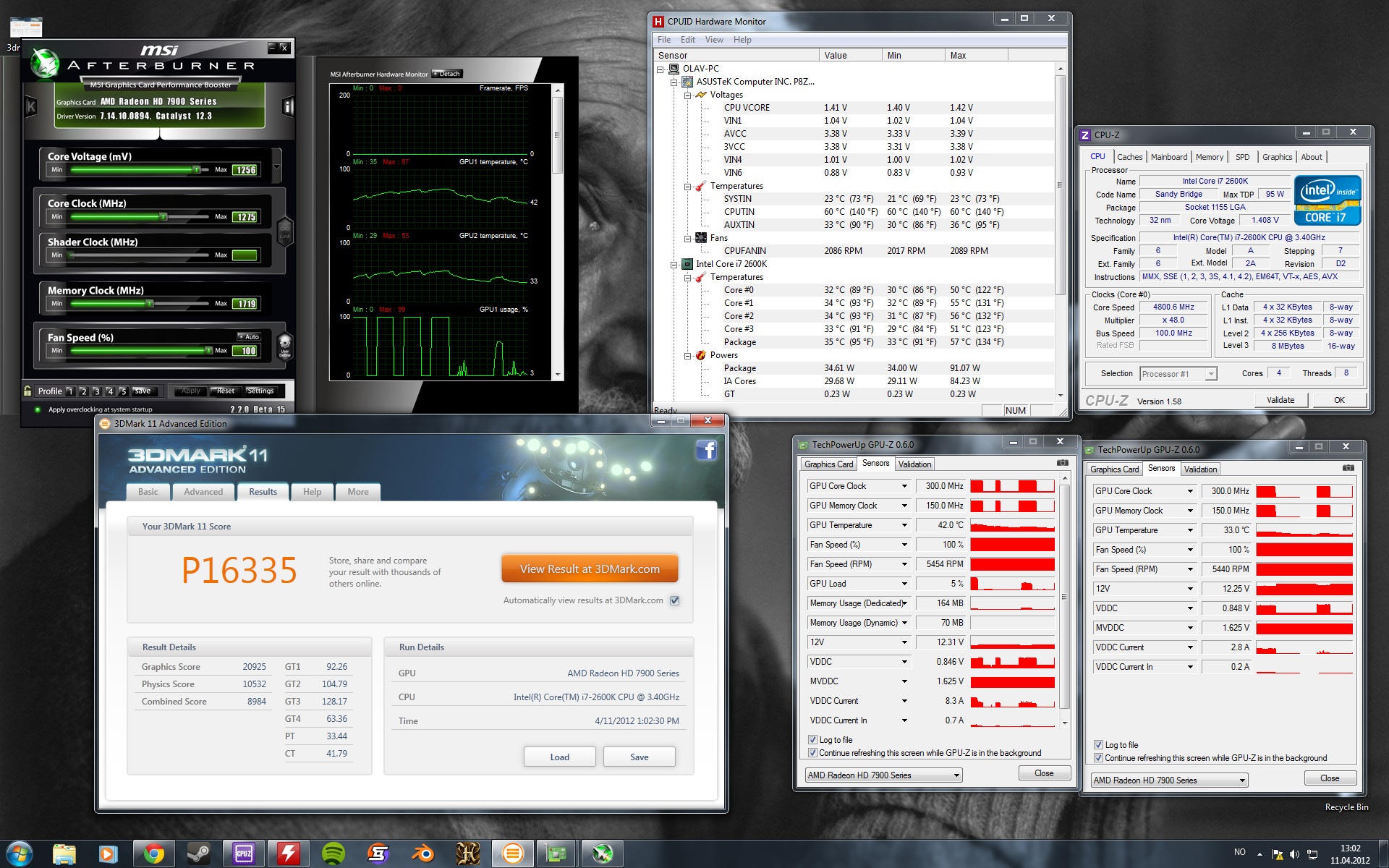The height and width of the screenshot is (868, 1389).
Task: Open Graphics Card tab in left GPU-Z
Action: (828, 464)
